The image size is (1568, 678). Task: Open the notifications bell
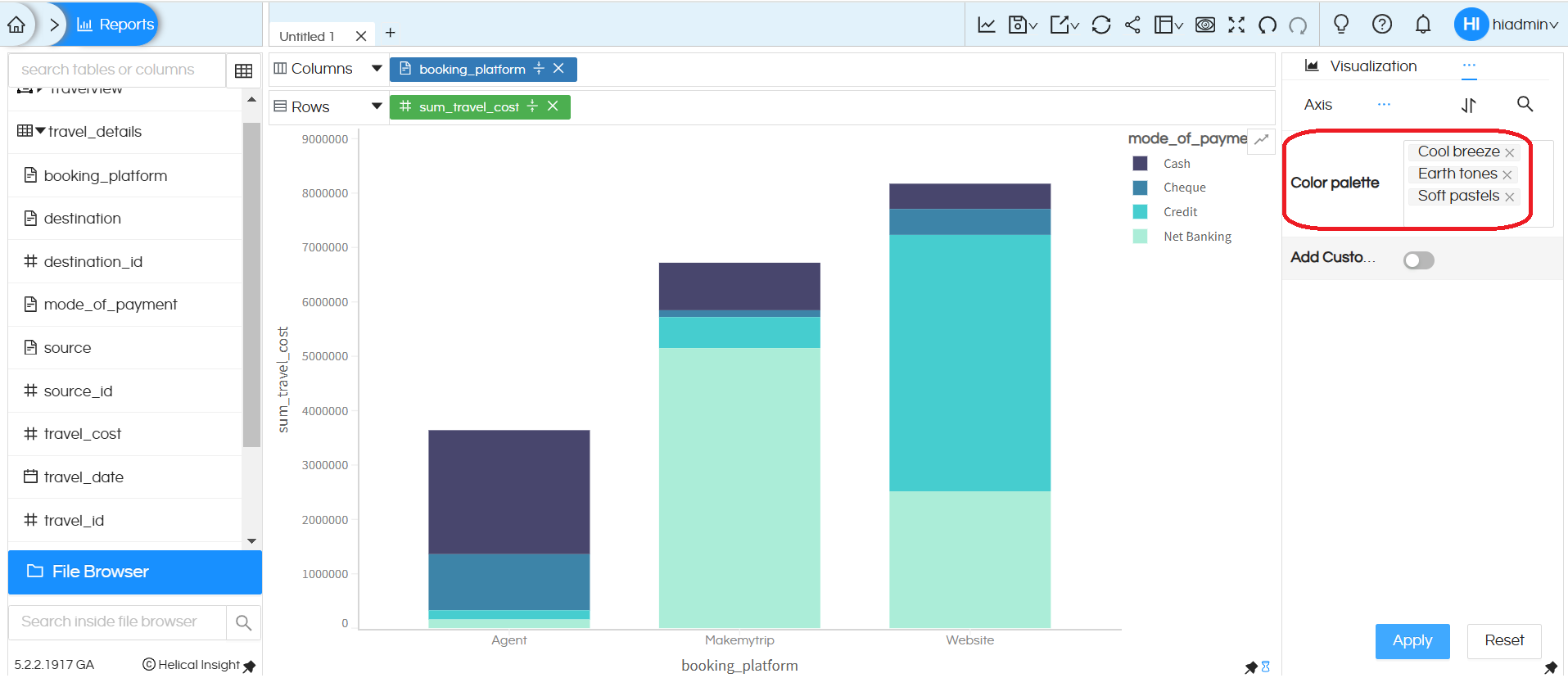pyautogui.click(x=1423, y=25)
